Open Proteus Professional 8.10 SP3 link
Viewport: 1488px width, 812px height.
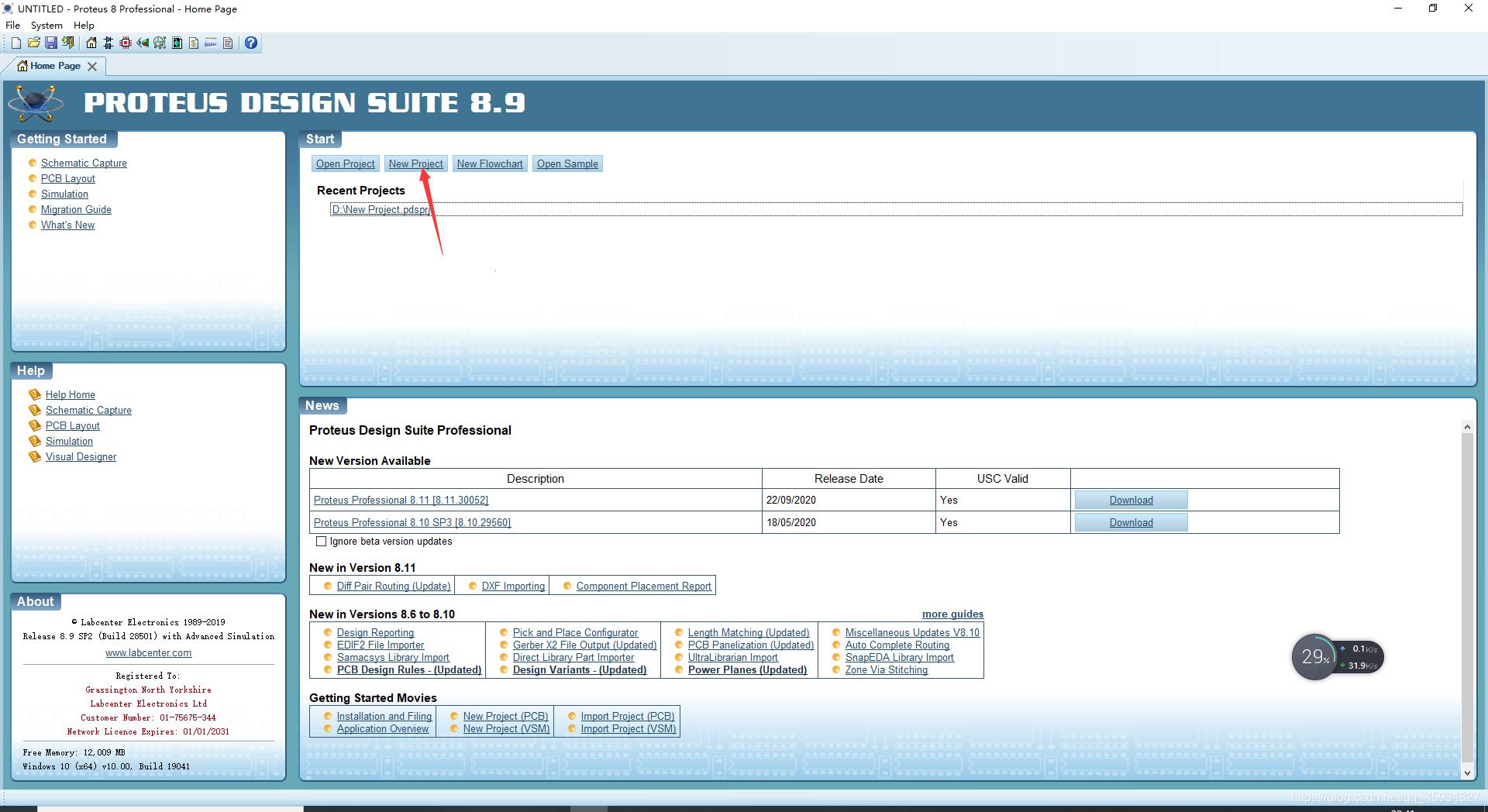[412, 522]
